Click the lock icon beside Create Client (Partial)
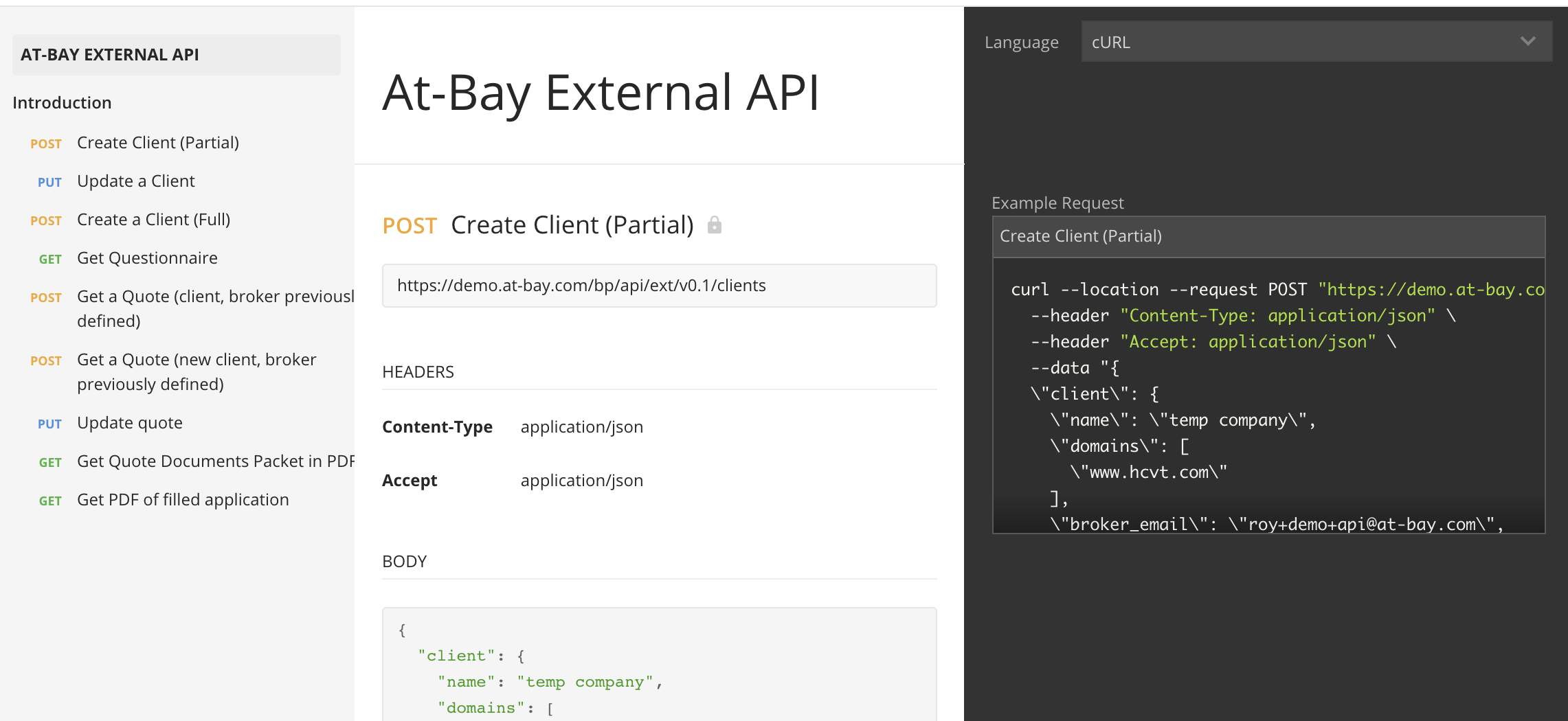 715,224
